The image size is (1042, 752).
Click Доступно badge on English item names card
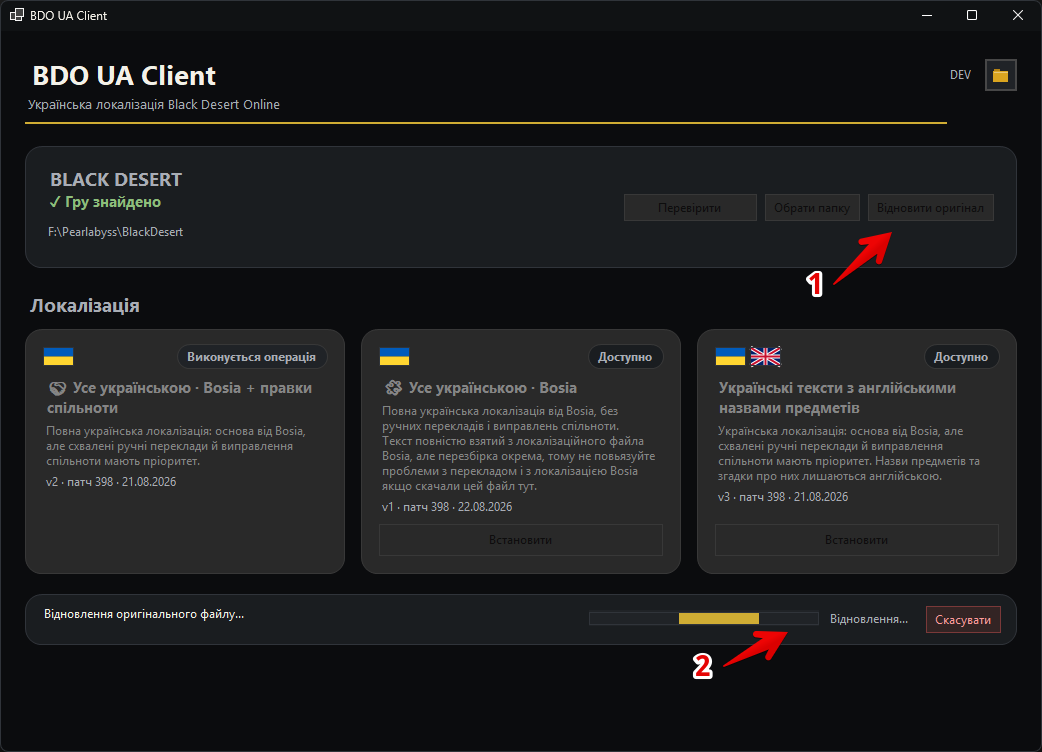[961, 357]
